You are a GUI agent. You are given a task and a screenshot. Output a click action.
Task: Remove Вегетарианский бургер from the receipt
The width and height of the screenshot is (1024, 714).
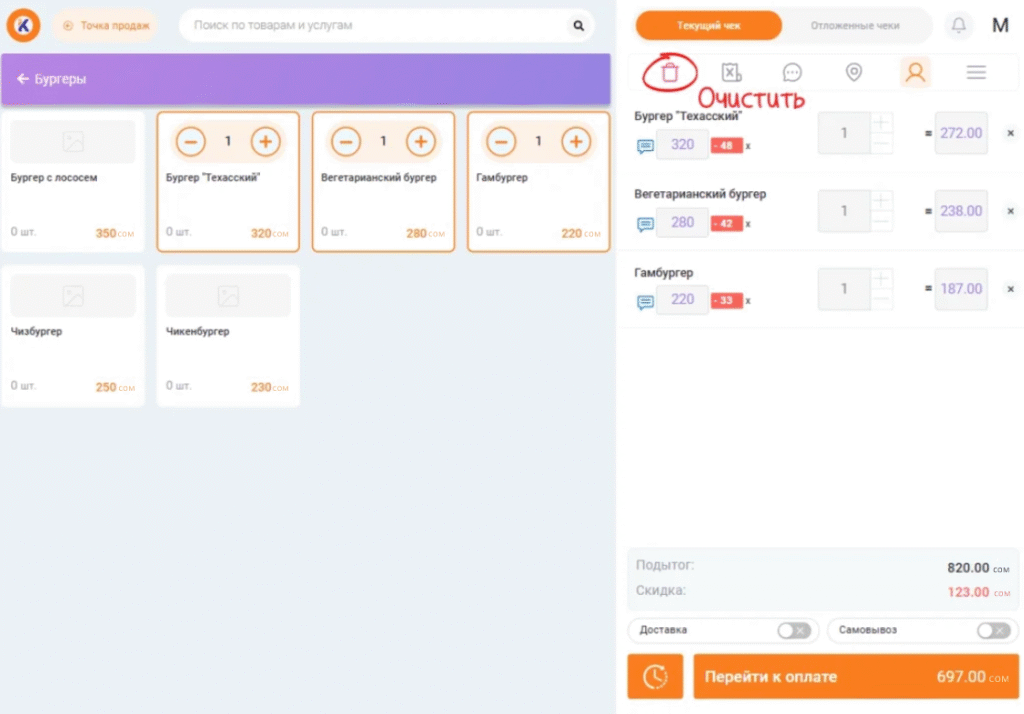(1009, 211)
